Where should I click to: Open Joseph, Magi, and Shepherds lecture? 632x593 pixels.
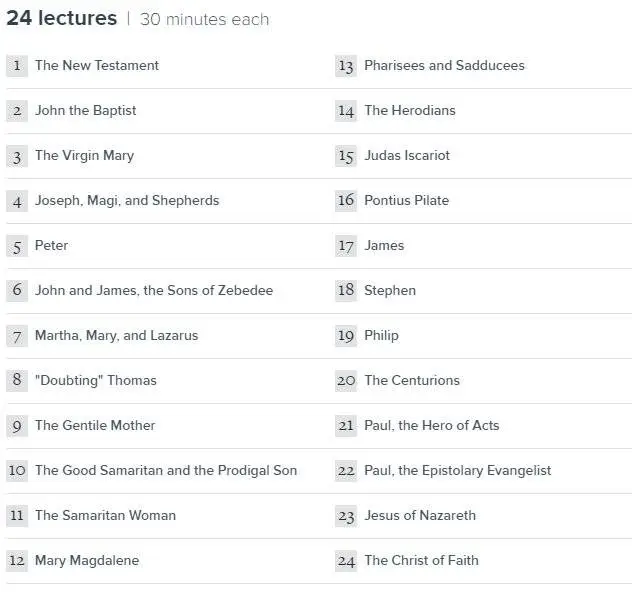(126, 201)
